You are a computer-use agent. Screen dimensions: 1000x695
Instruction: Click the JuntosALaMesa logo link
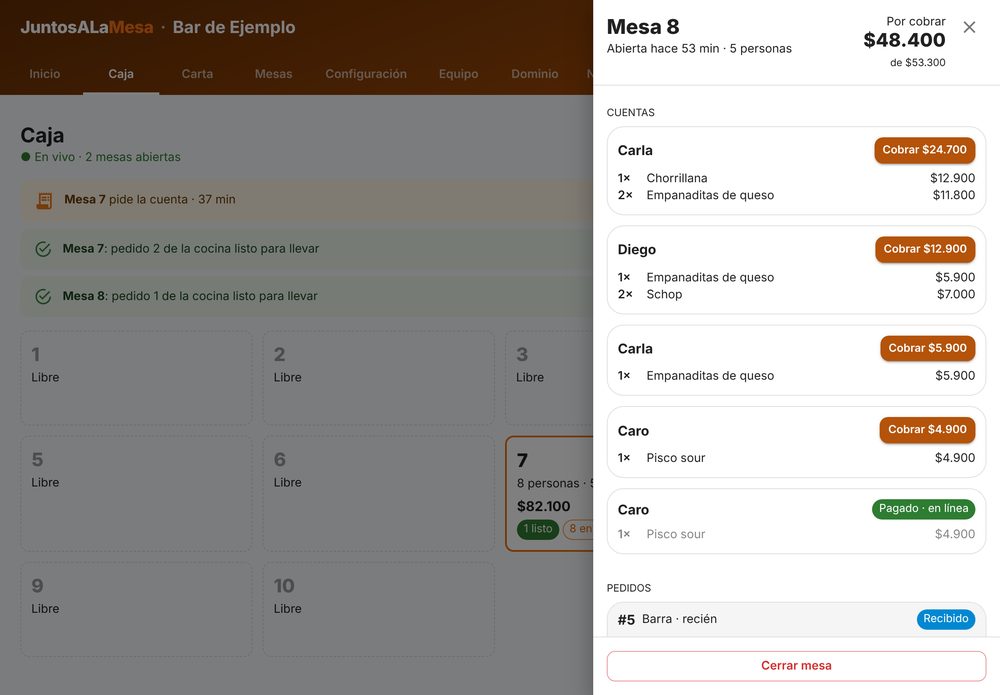coord(87,27)
